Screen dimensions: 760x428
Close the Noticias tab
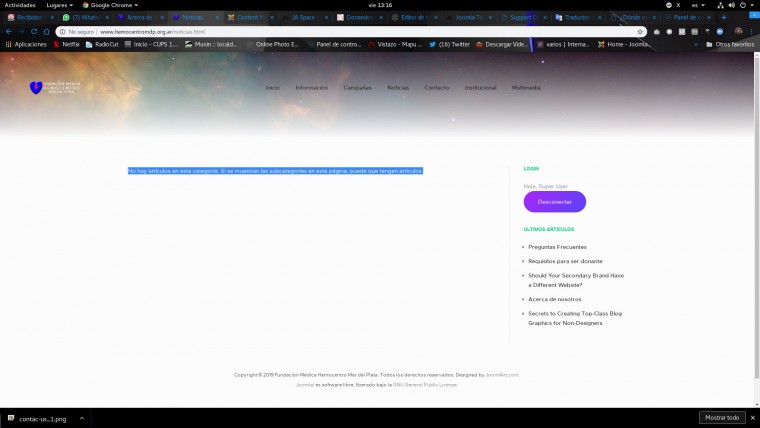pos(217,17)
